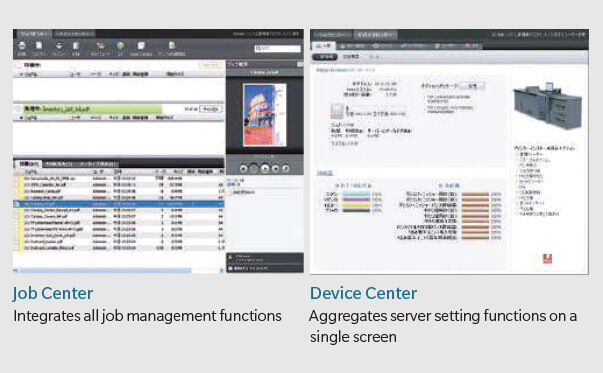This screenshot has width=603, height=373.
Task: Click the first printer icon in Job Center toolbar
Action: tap(22, 46)
